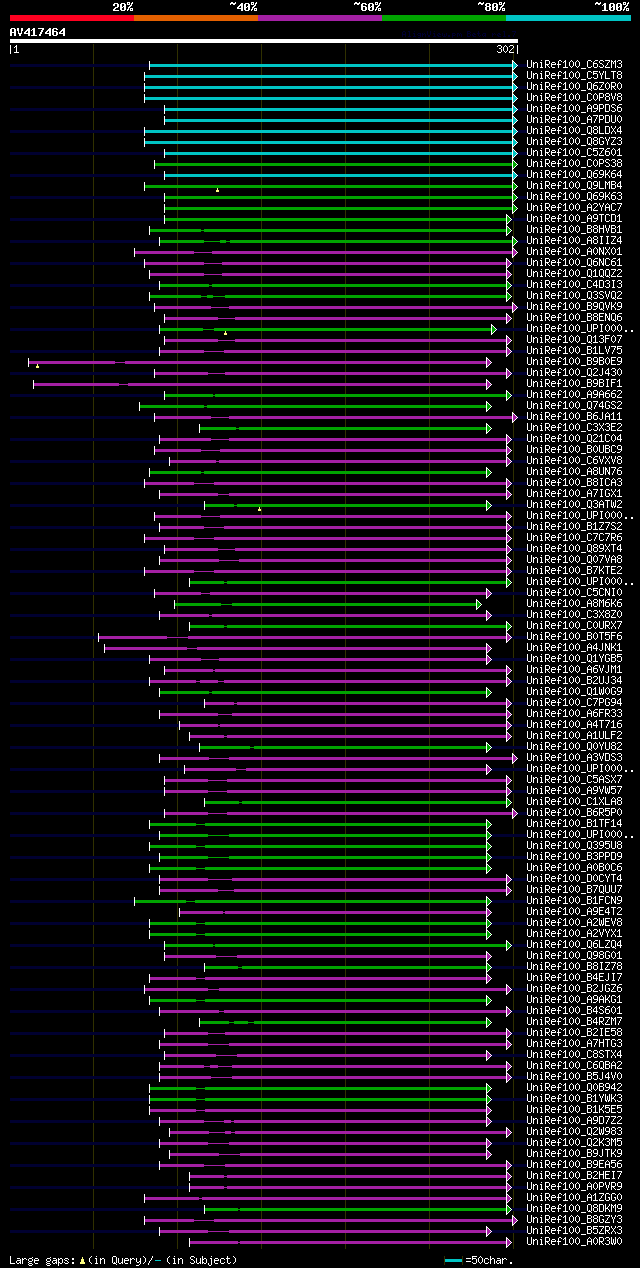Open hit UniRef100_Q8LDX4
This screenshot has width=640, height=1268.
click(x=574, y=130)
